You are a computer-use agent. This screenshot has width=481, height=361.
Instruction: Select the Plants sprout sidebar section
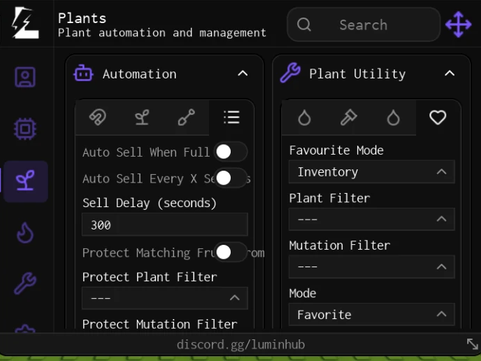click(x=25, y=181)
